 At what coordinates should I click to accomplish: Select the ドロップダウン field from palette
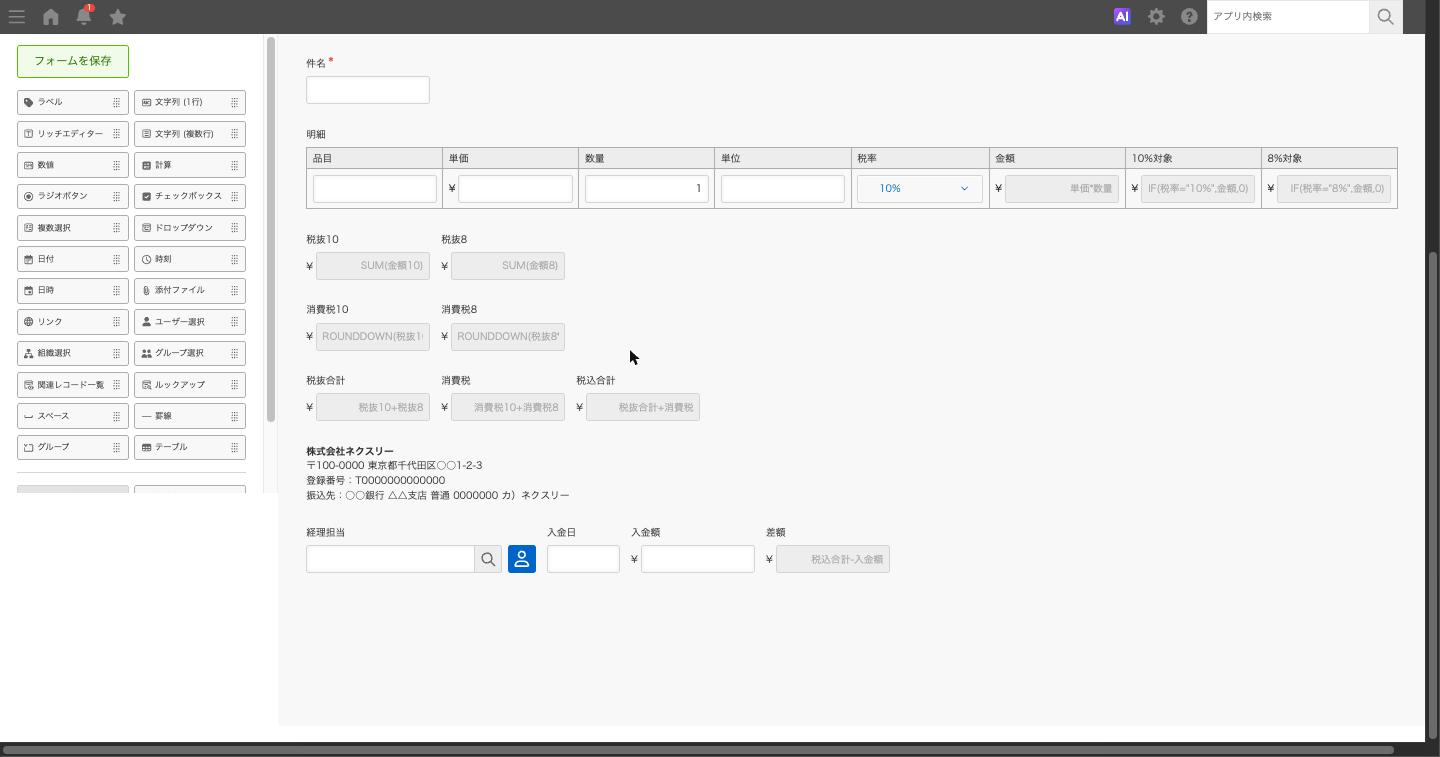tap(190, 228)
